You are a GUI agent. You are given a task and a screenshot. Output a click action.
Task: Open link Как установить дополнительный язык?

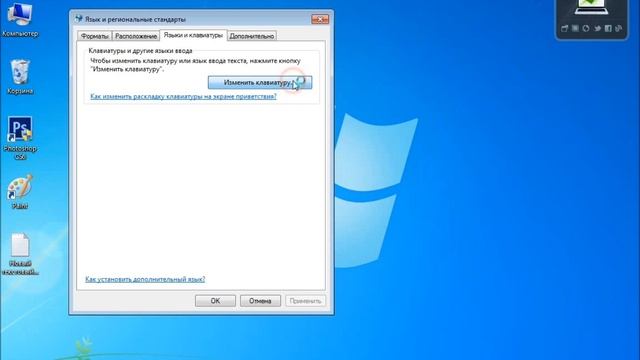[145, 279]
